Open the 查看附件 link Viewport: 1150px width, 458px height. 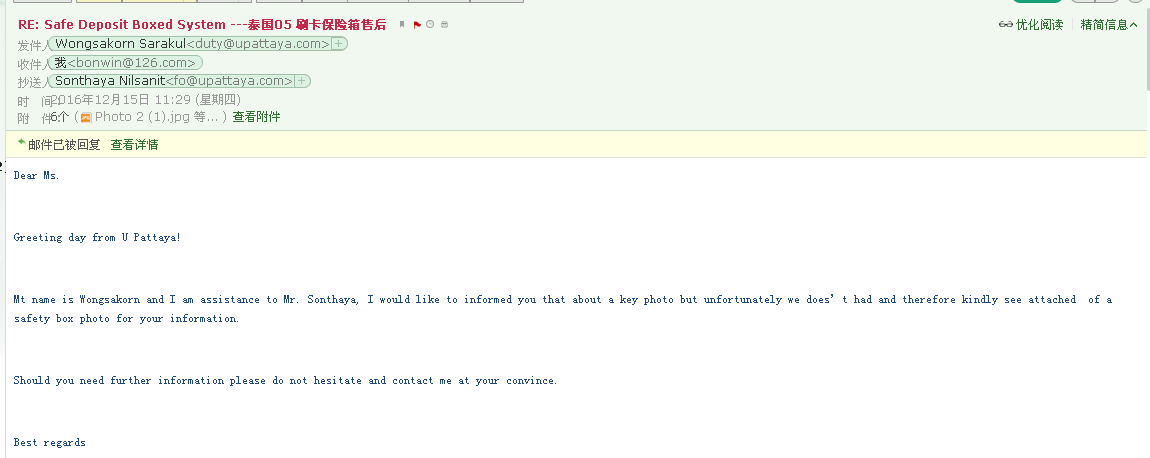256,117
